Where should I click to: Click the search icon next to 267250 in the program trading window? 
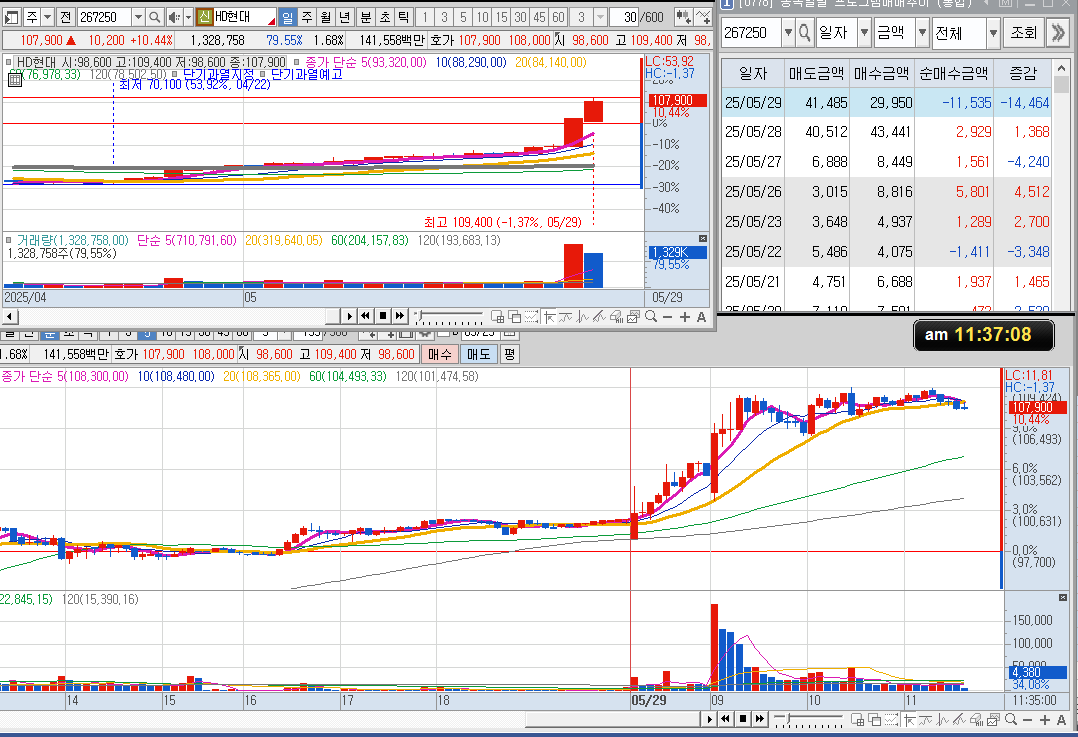(x=804, y=32)
